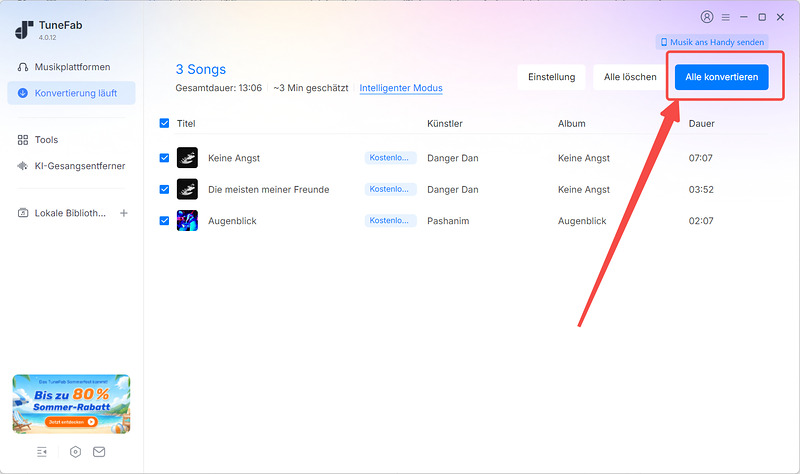Image resolution: width=800 pixels, height=474 pixels.
Task: Click the KI-Gesangsentferner waveform icon
Action: pyautogui.click(x=23, y=166)
